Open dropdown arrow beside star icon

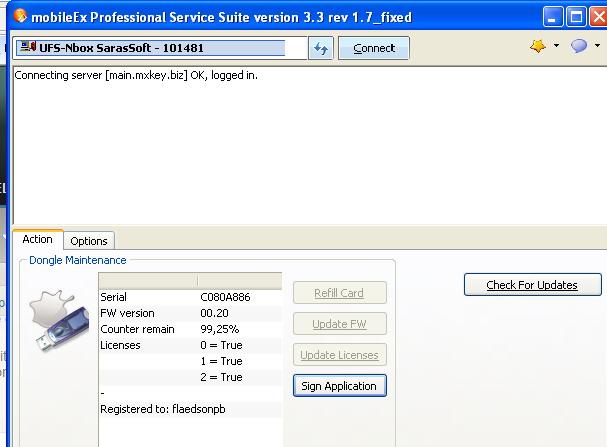(556, 47)
